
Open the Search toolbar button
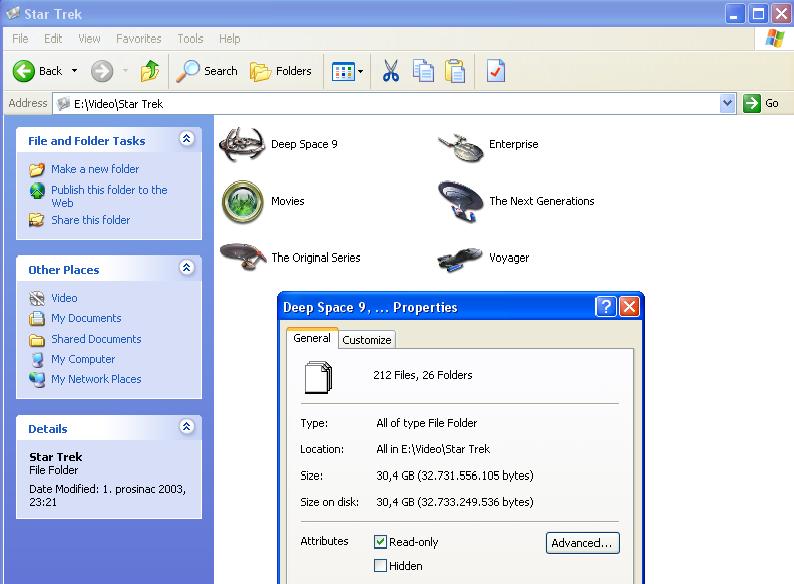click(x=207, y=71)
